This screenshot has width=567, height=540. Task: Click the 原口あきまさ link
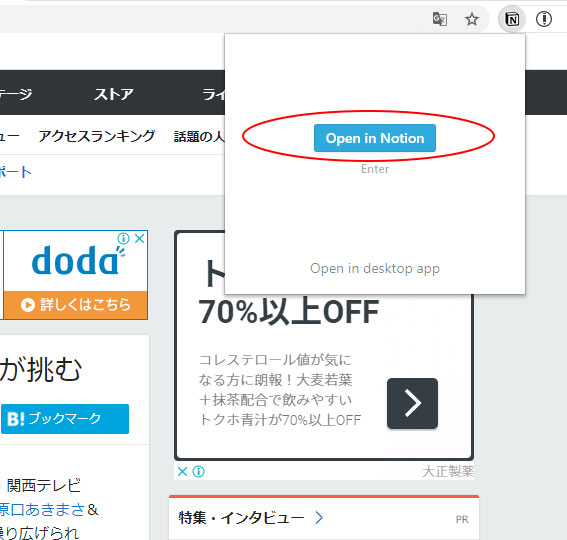43,509
